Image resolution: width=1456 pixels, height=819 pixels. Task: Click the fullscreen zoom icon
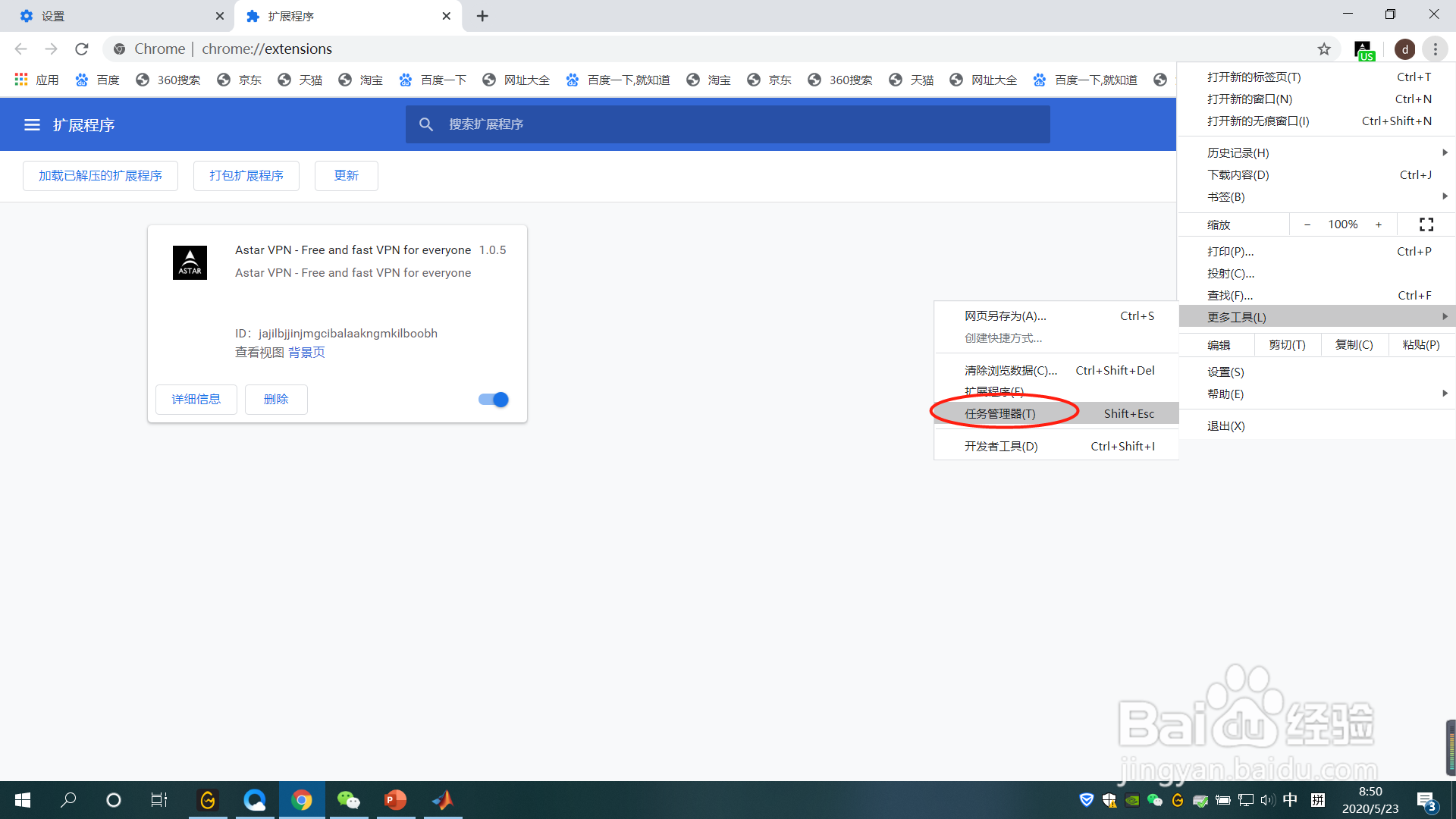[x=1426, y=224]
